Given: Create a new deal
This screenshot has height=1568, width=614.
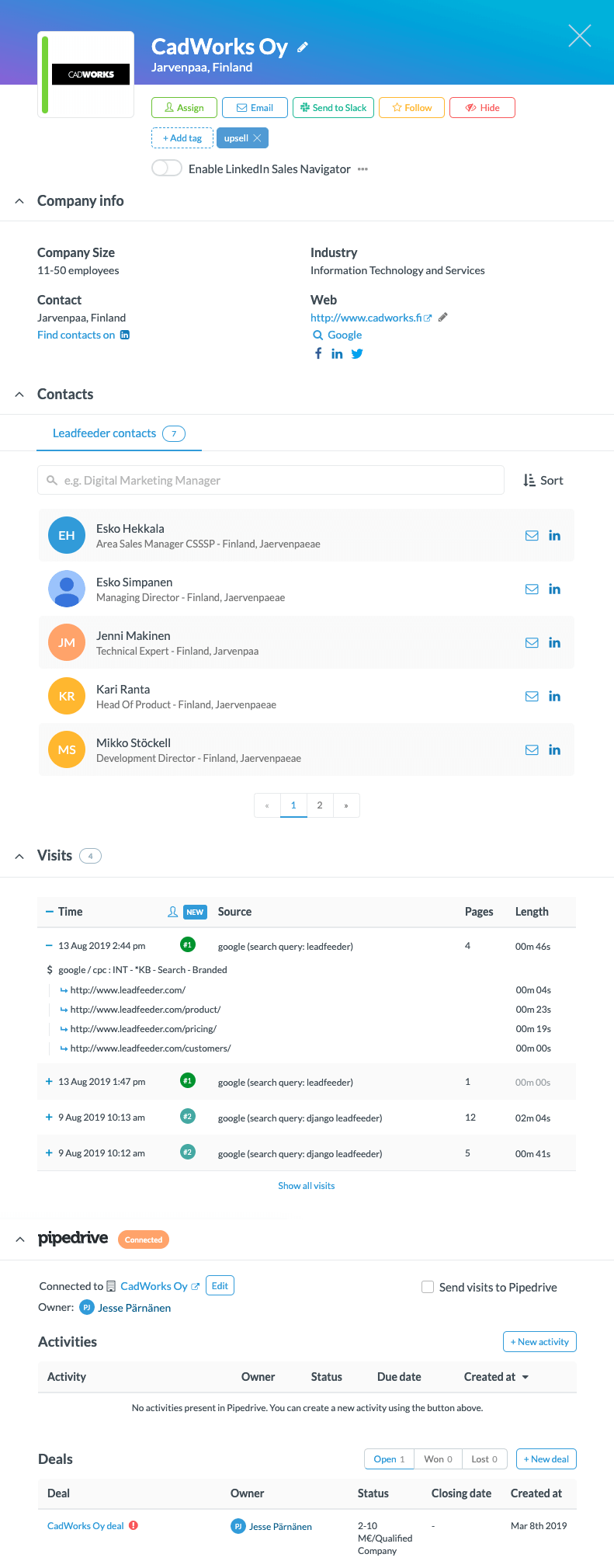Looking at the screenshot, I should 546,1458.
